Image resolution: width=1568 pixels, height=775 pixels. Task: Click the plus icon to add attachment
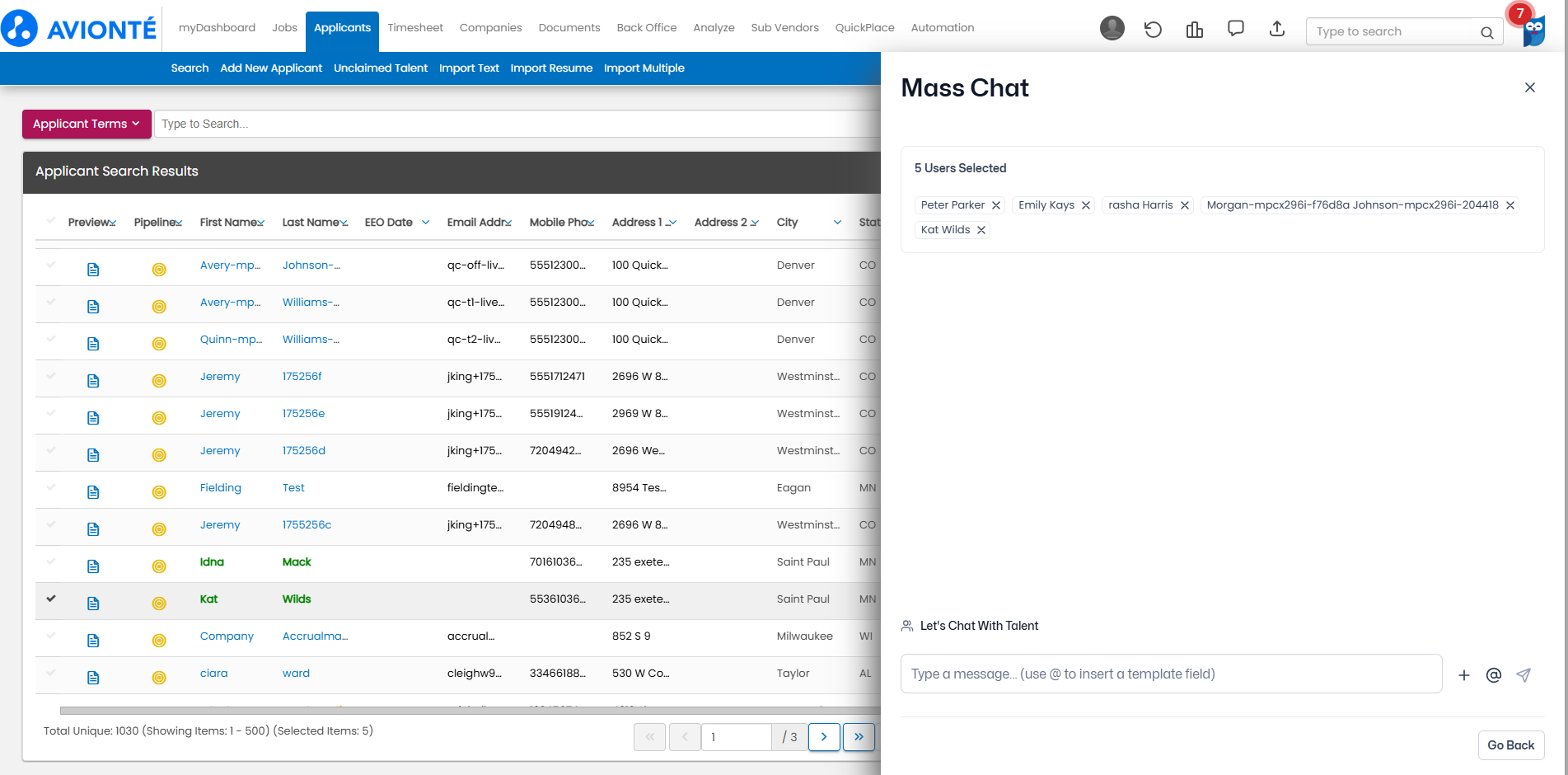coord(1463,675)
